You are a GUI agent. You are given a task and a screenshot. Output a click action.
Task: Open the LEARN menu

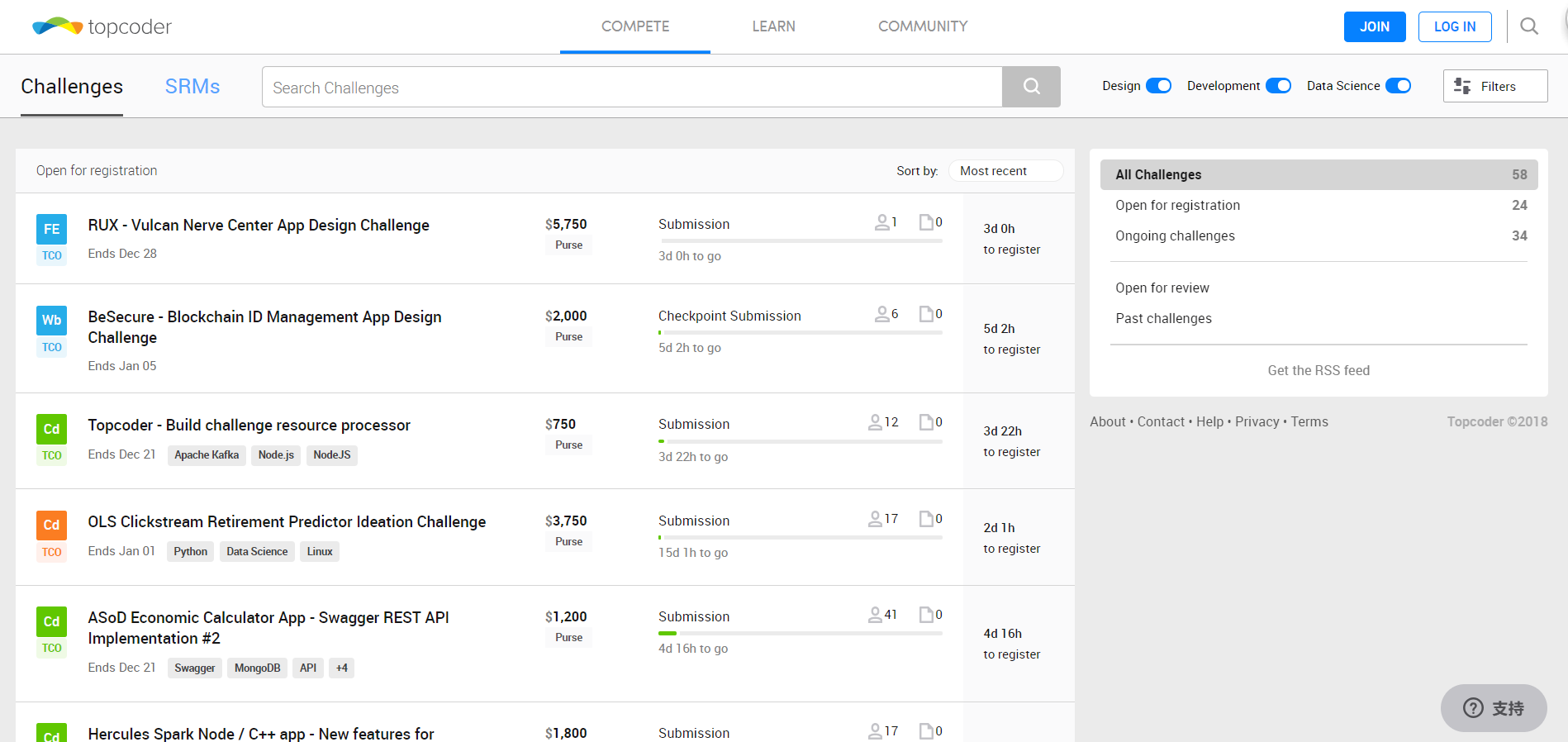[774, 26]
